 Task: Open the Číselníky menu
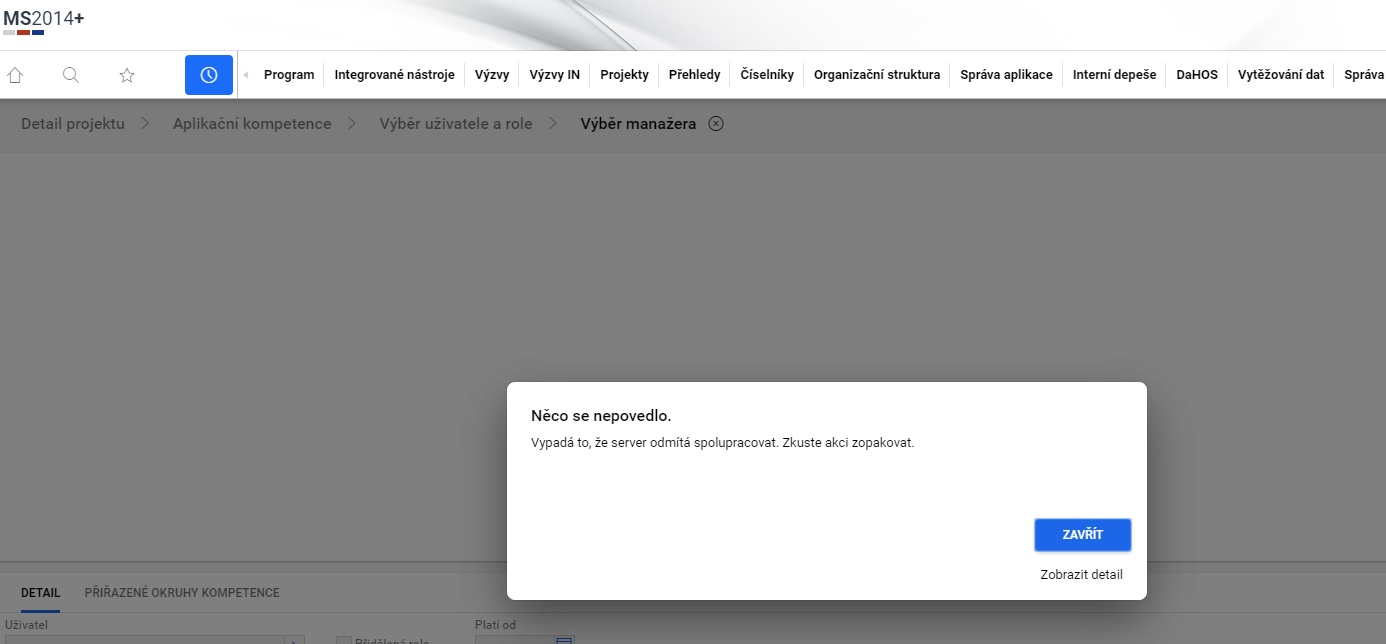tap(767, 75)
